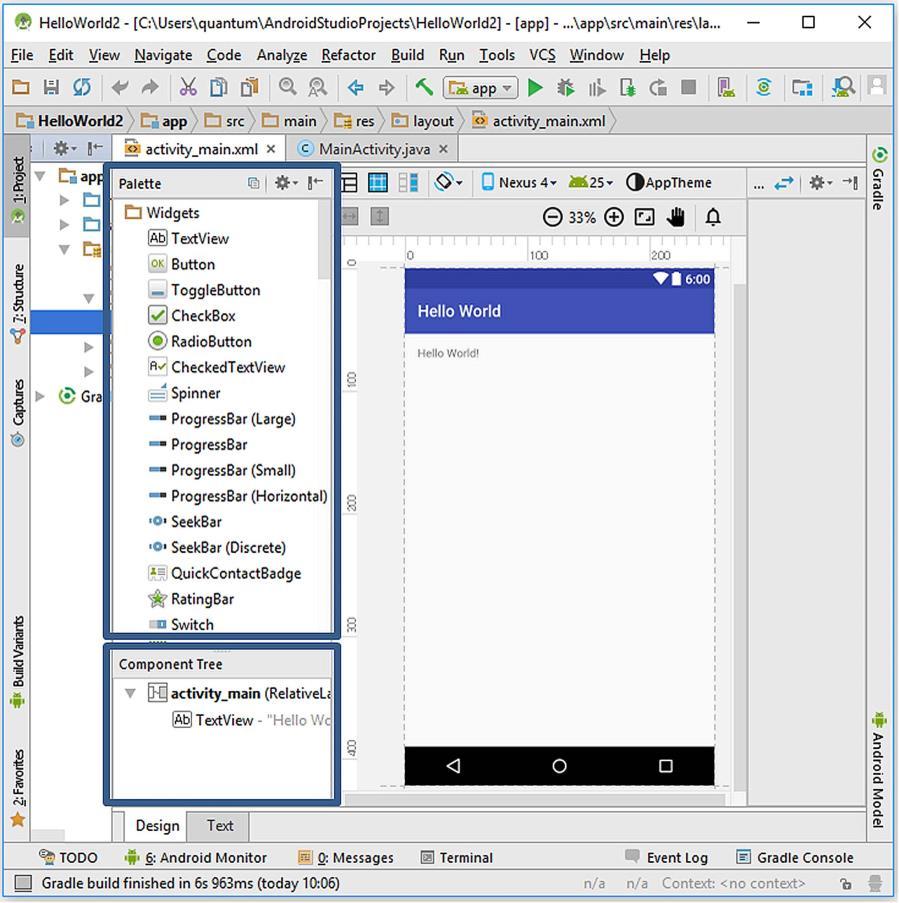Zoom out the layout preview
Image resolution: width=899 pixels, height=903 pixels.
point(552,217)
